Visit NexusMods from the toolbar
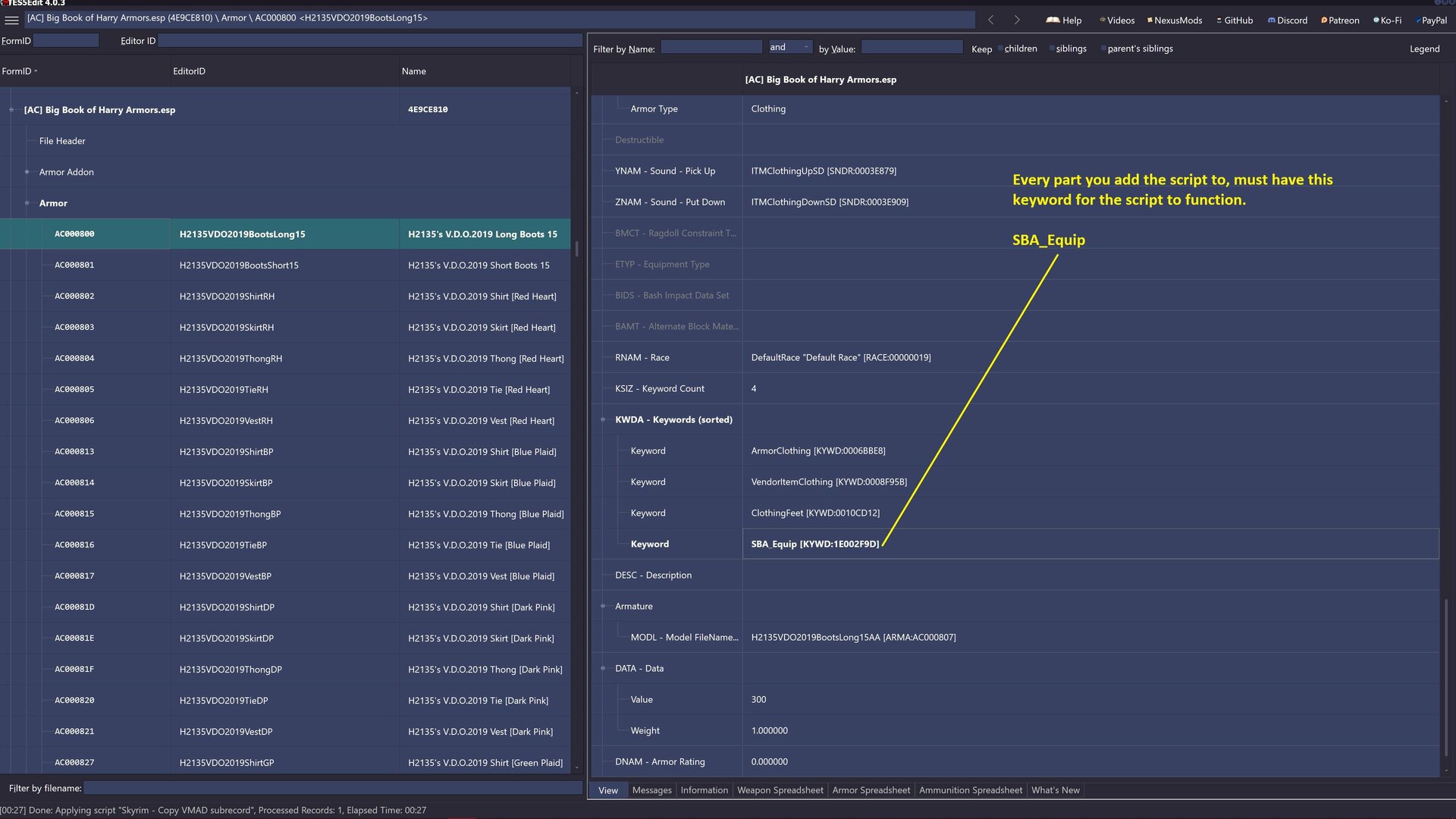 click(1175, 20)
